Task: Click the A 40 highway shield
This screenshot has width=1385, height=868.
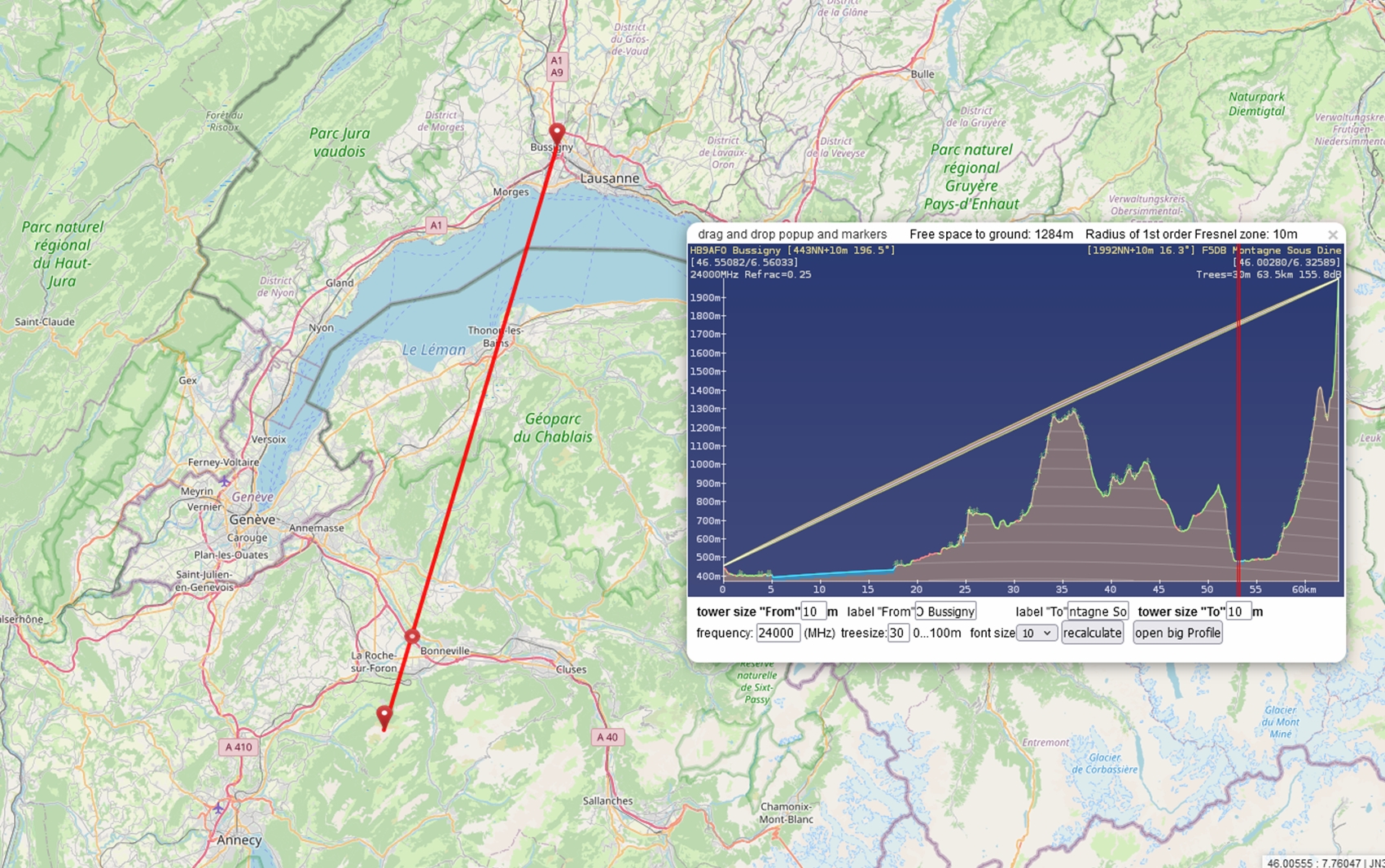Action: click(607, 737)
